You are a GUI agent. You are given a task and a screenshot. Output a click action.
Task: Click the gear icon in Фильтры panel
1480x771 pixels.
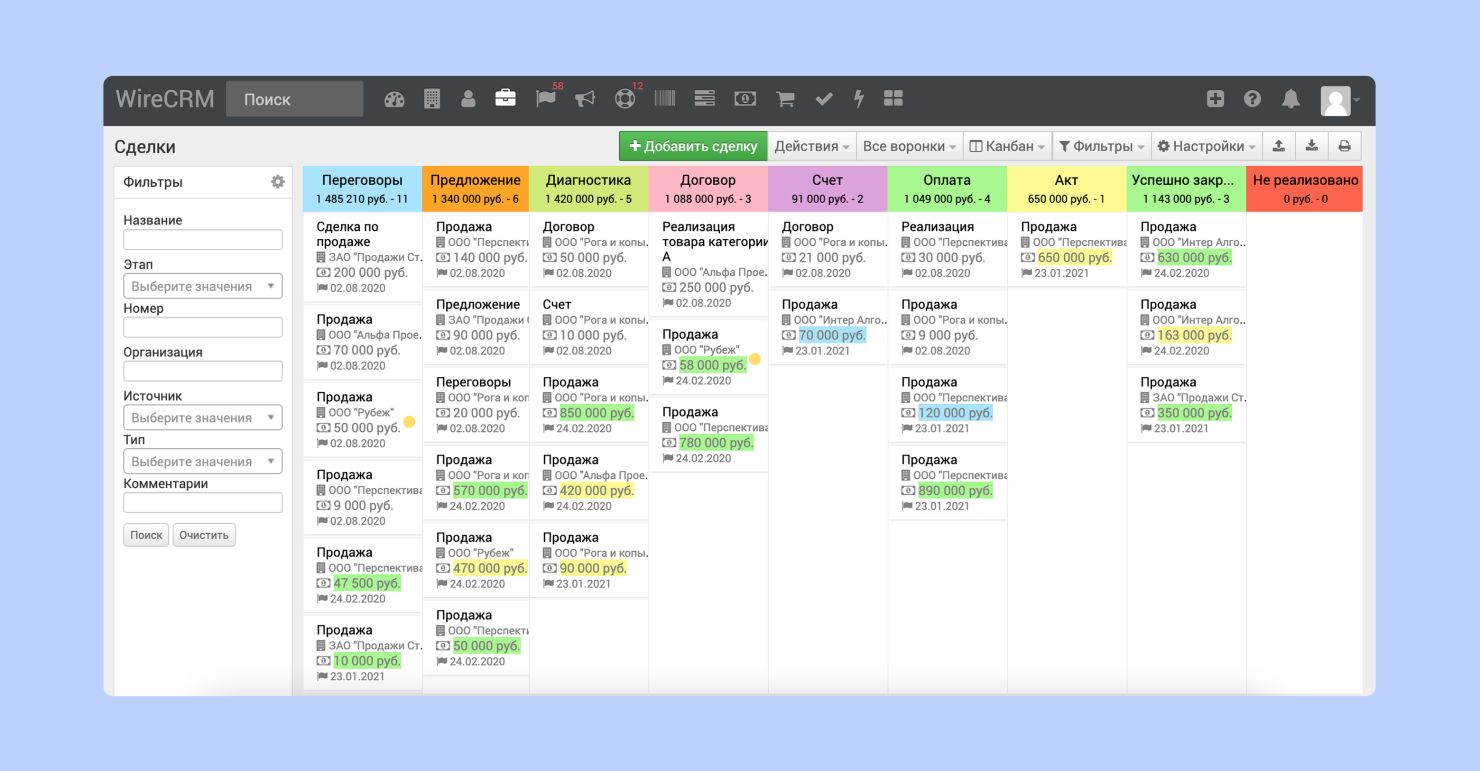tap(278, 182)
